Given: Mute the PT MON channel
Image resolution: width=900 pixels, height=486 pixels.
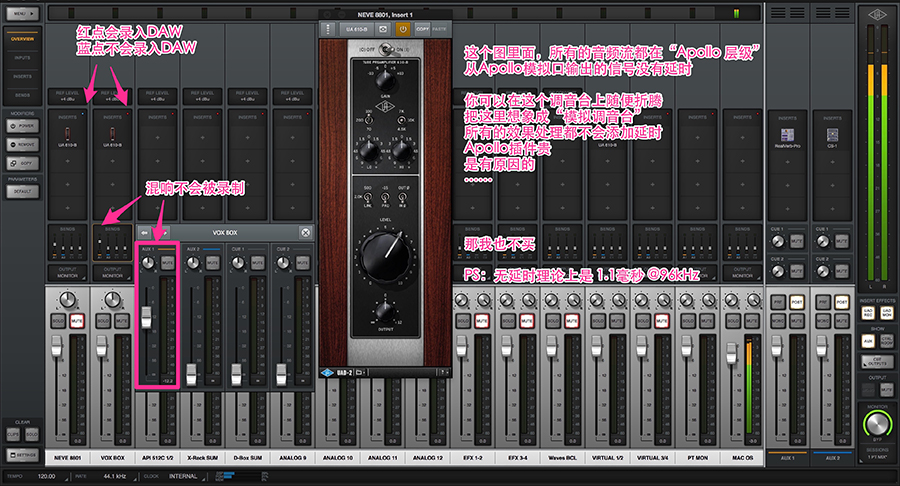Looking at the screenshot, I should click(x=707, y=321).
